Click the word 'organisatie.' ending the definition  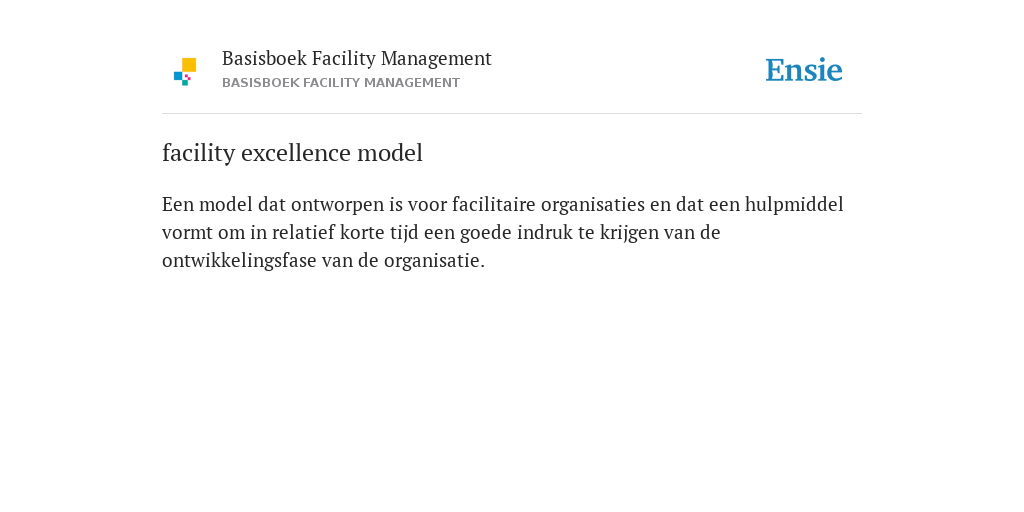click(x=434, y=261)
